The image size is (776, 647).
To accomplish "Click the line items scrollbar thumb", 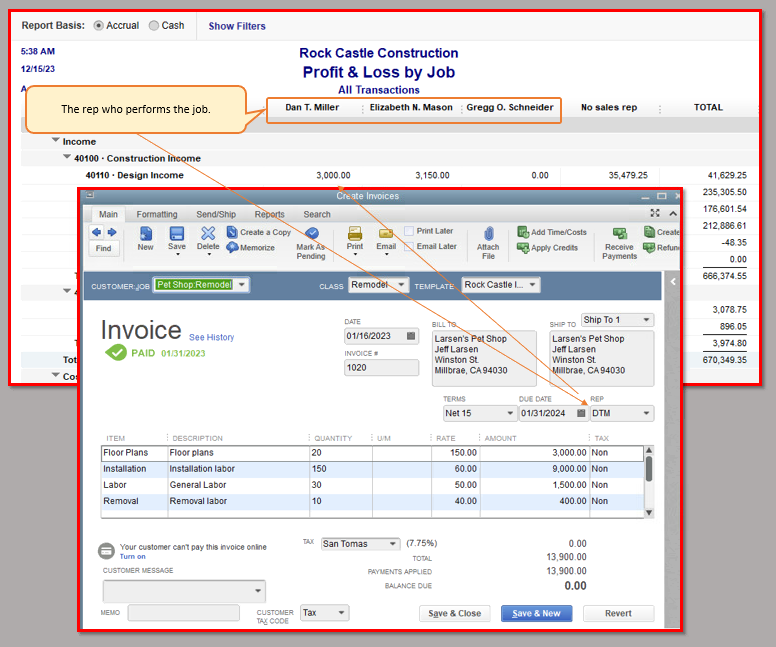I will tap(649, 468).
